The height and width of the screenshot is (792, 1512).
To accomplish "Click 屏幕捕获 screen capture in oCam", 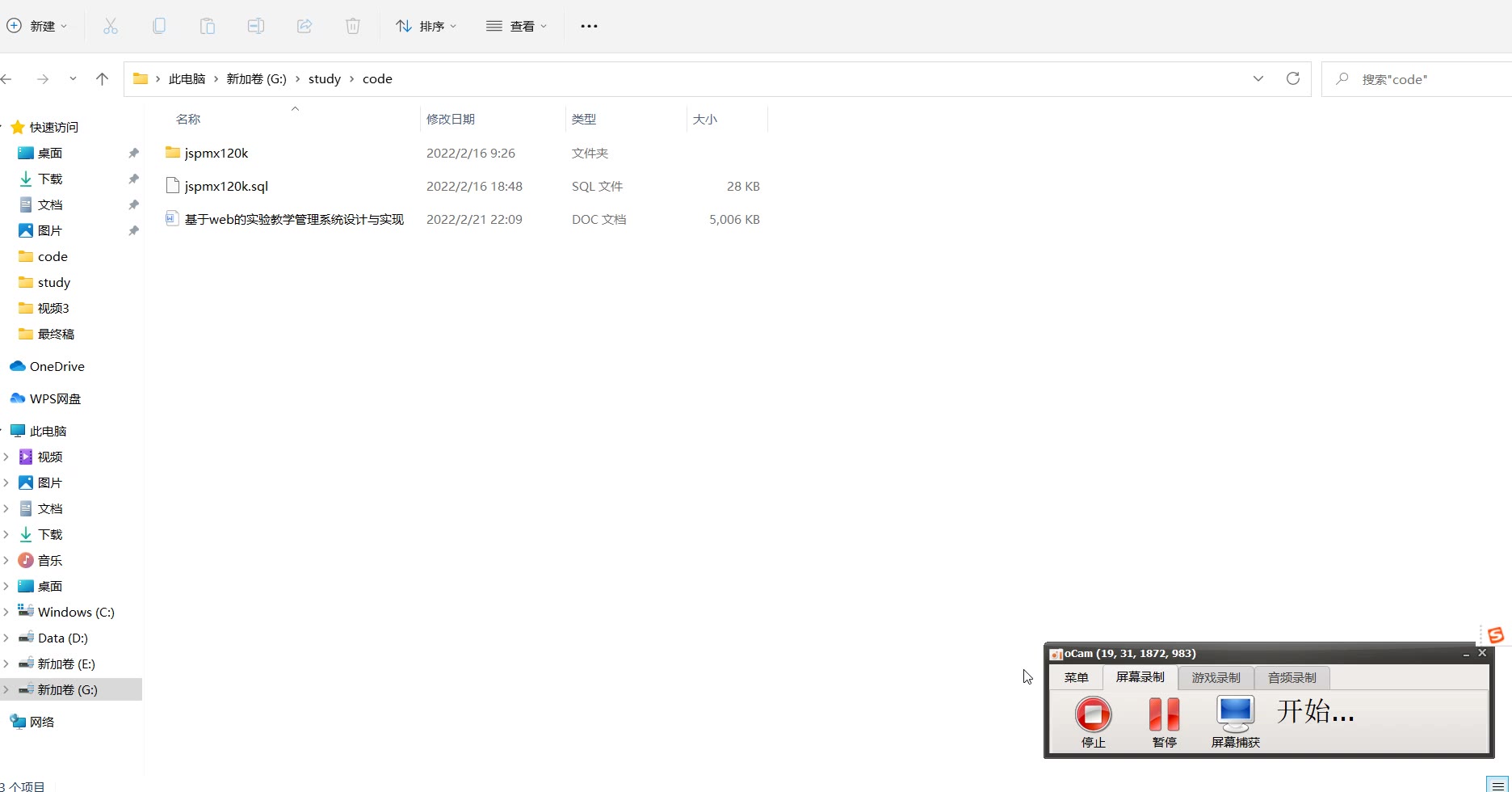I will coord(1236,722).
